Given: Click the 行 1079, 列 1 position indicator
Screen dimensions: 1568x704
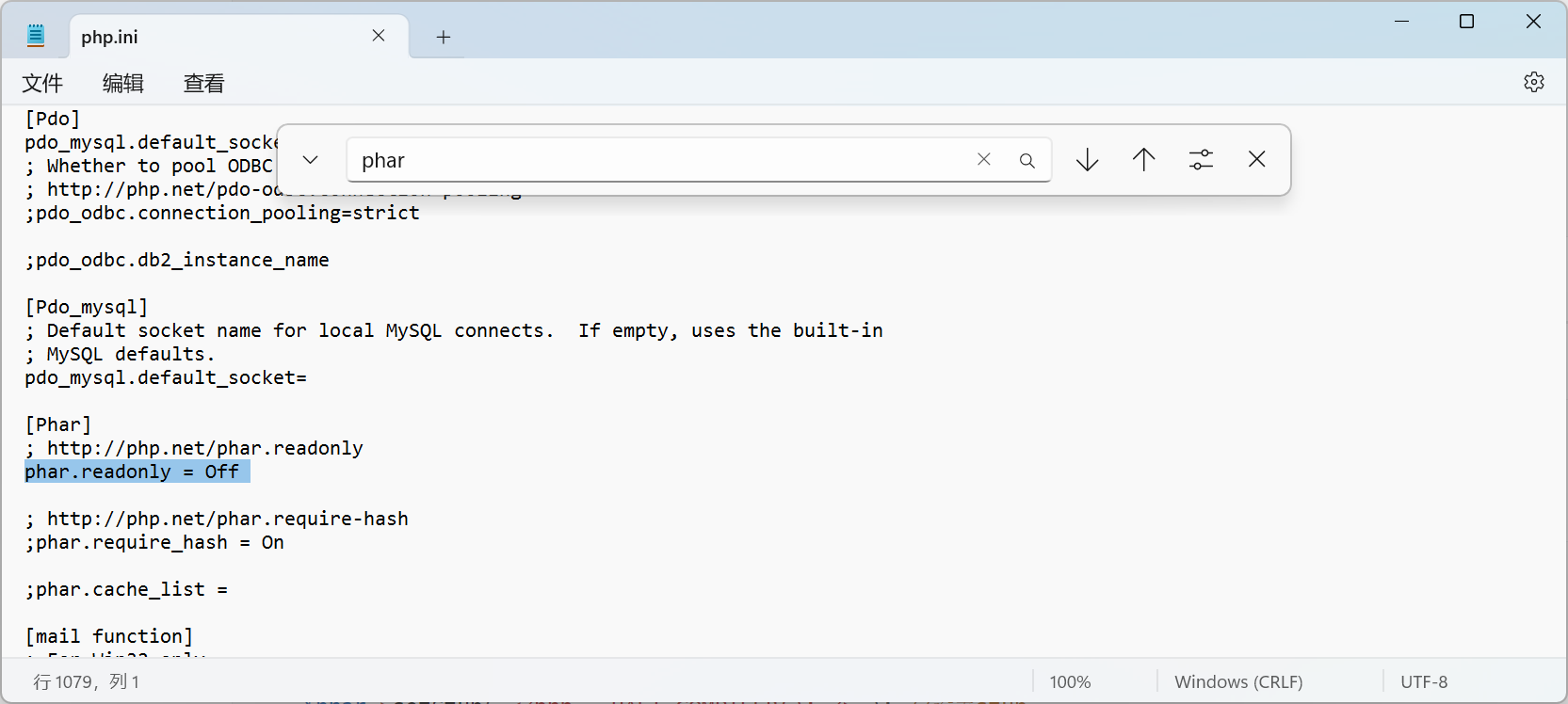Looking at the screenshot, I should click(x=87, y=681).
